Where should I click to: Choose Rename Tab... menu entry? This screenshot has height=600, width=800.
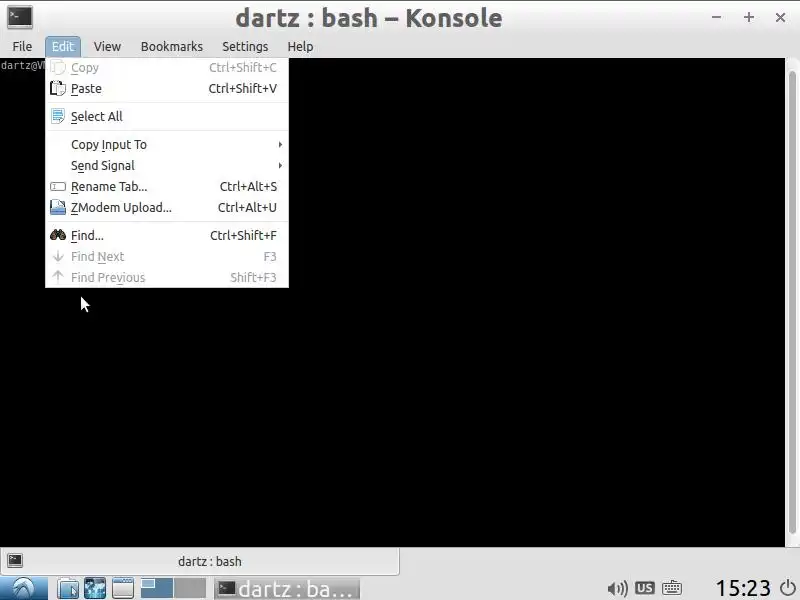(x=167, y=187)
